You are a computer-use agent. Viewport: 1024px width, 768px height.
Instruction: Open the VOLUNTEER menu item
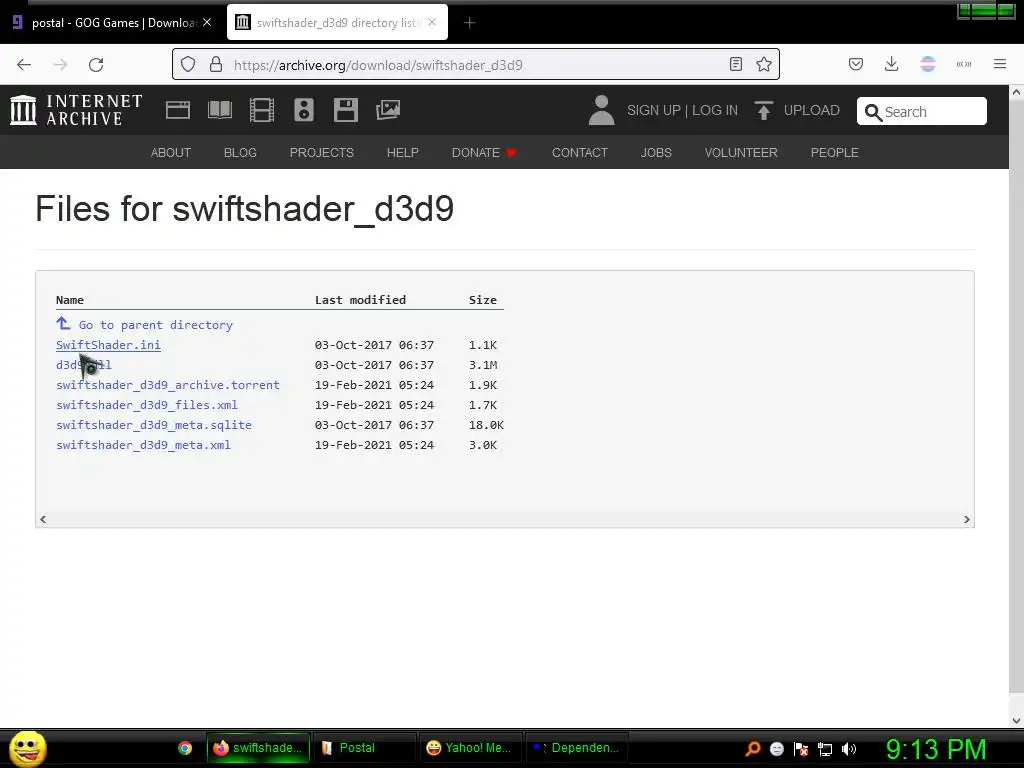741,152
